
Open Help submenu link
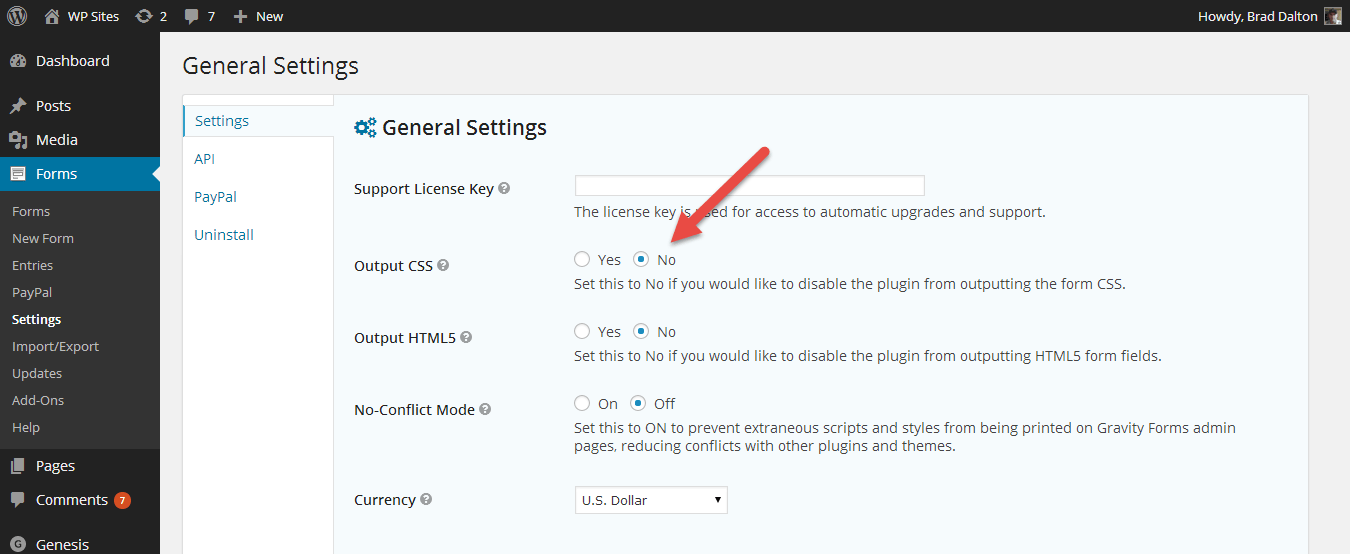tap(26, 427)
